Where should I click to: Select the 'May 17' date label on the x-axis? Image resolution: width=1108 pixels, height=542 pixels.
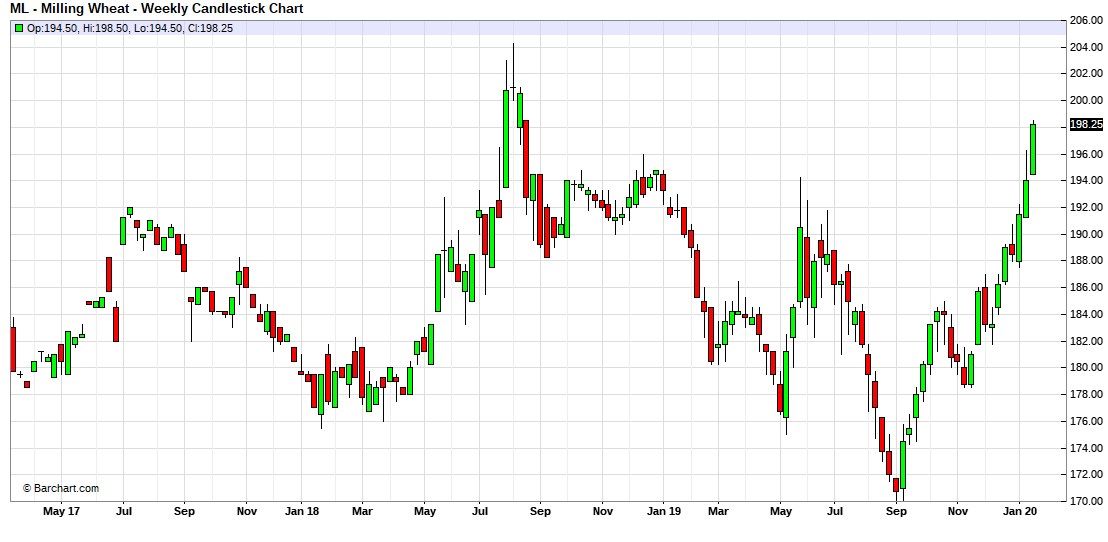(62, 512)
